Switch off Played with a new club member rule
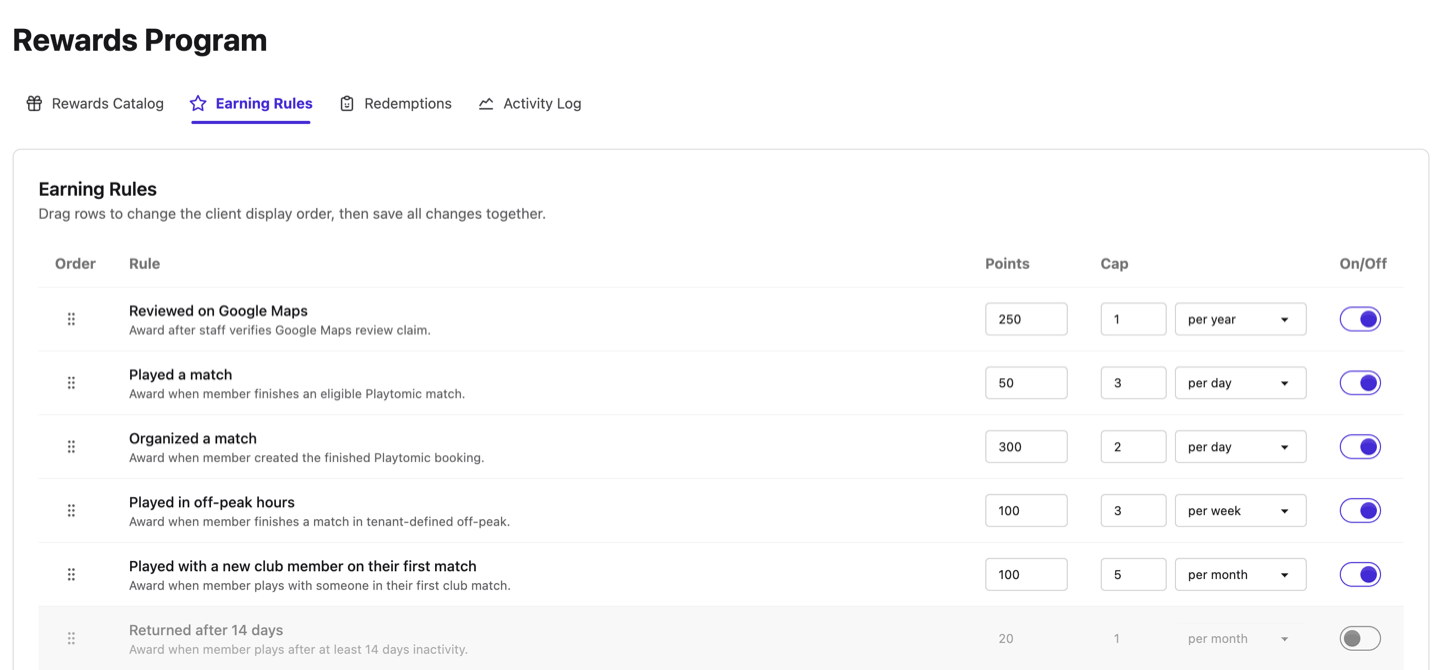 (1360, 575)
